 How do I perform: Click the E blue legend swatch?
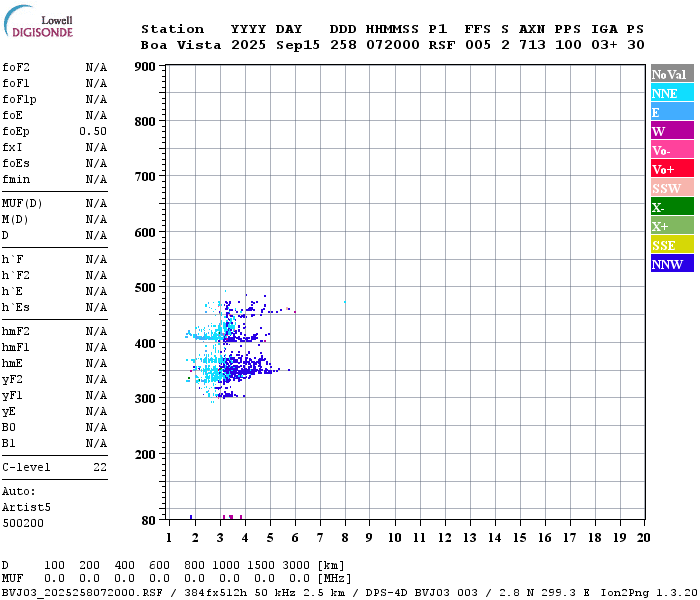tap(672, 112)
